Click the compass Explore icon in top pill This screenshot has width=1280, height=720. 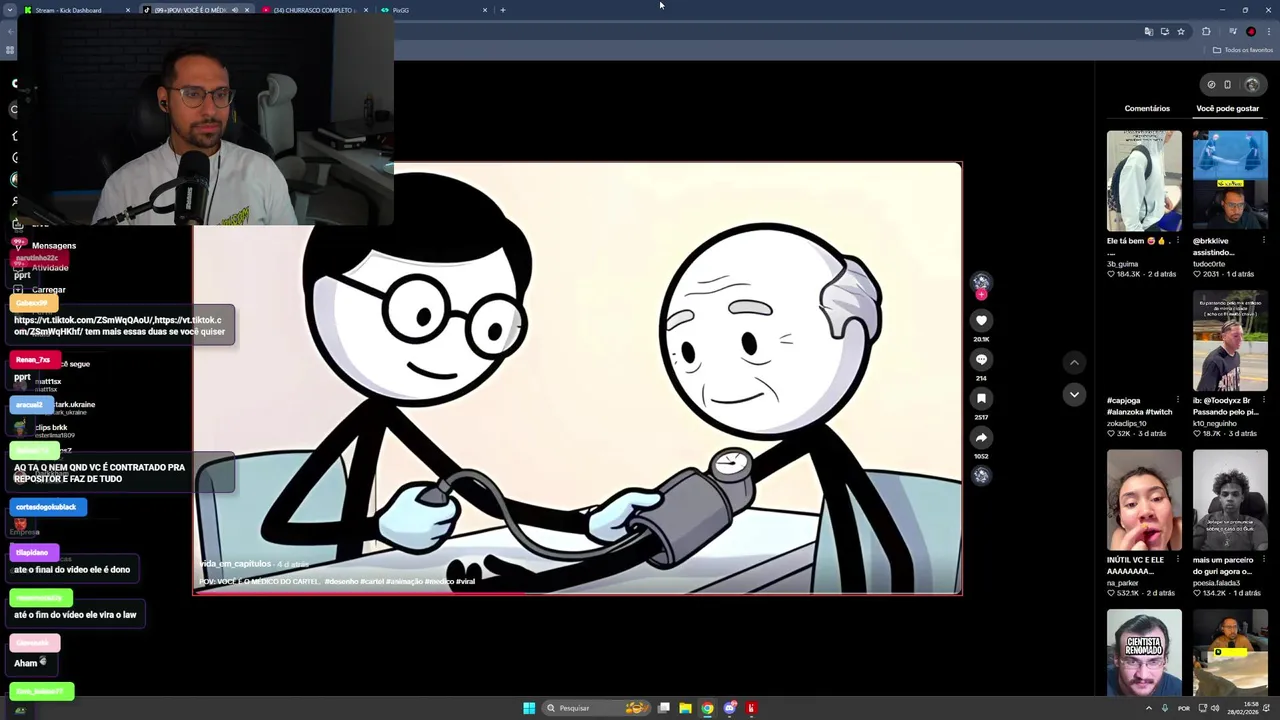(x=1211, y=84)
